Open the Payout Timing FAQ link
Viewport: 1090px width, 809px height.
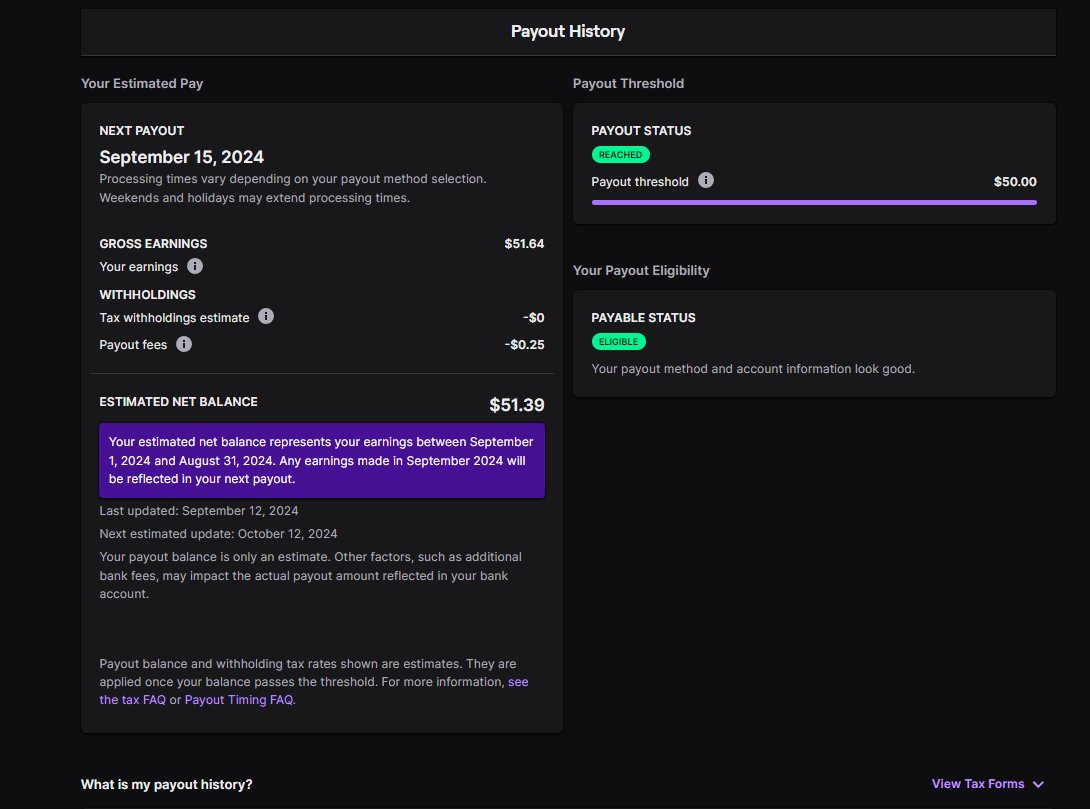(238, 700)
